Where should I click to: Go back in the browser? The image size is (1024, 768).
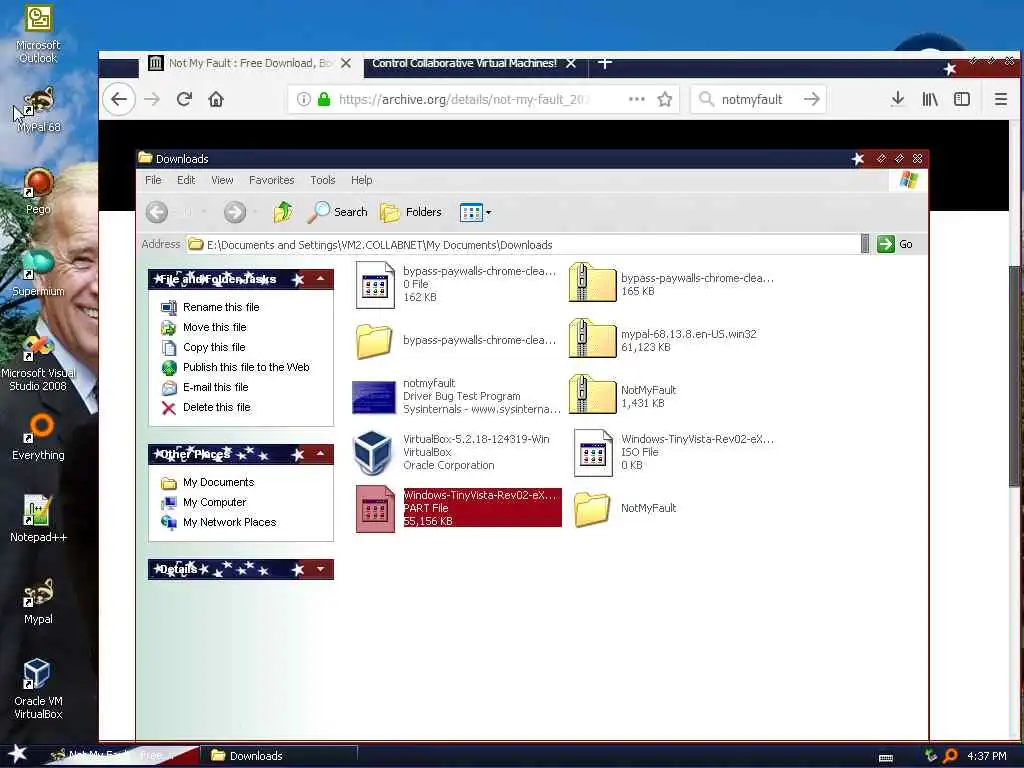(119, 99)
